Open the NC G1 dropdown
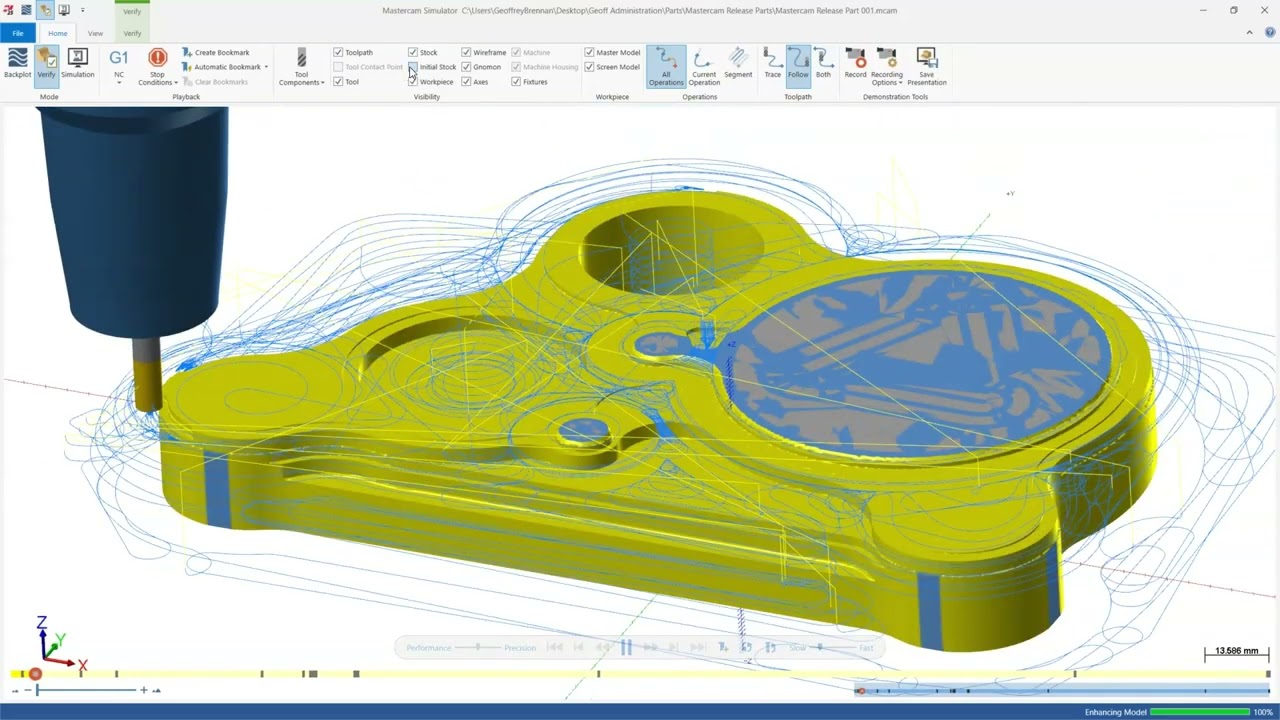The height and width of the screenshot is (720, 1280). pos(118,82)
